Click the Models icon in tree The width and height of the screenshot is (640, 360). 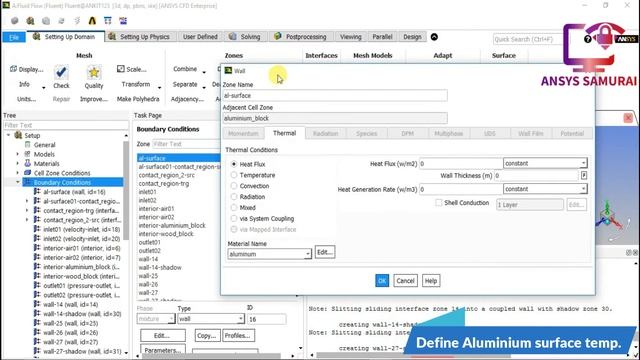pos(27,154)
